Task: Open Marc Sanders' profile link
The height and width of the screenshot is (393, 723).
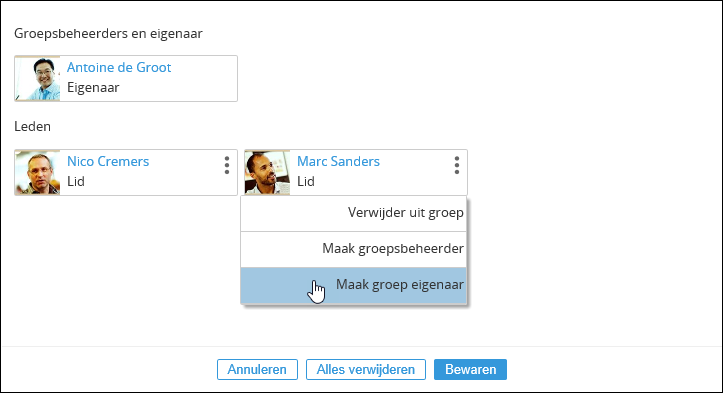Action: coord(338,161)
